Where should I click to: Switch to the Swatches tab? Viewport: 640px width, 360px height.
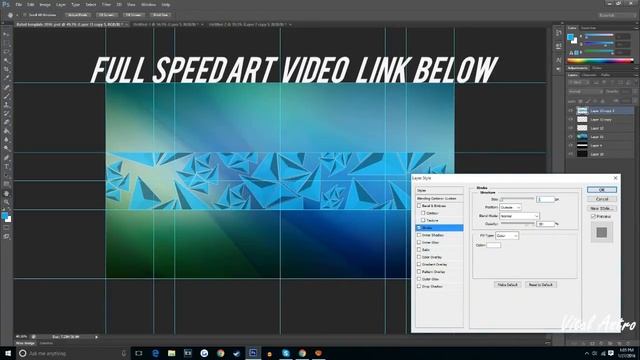pos(588,28)
